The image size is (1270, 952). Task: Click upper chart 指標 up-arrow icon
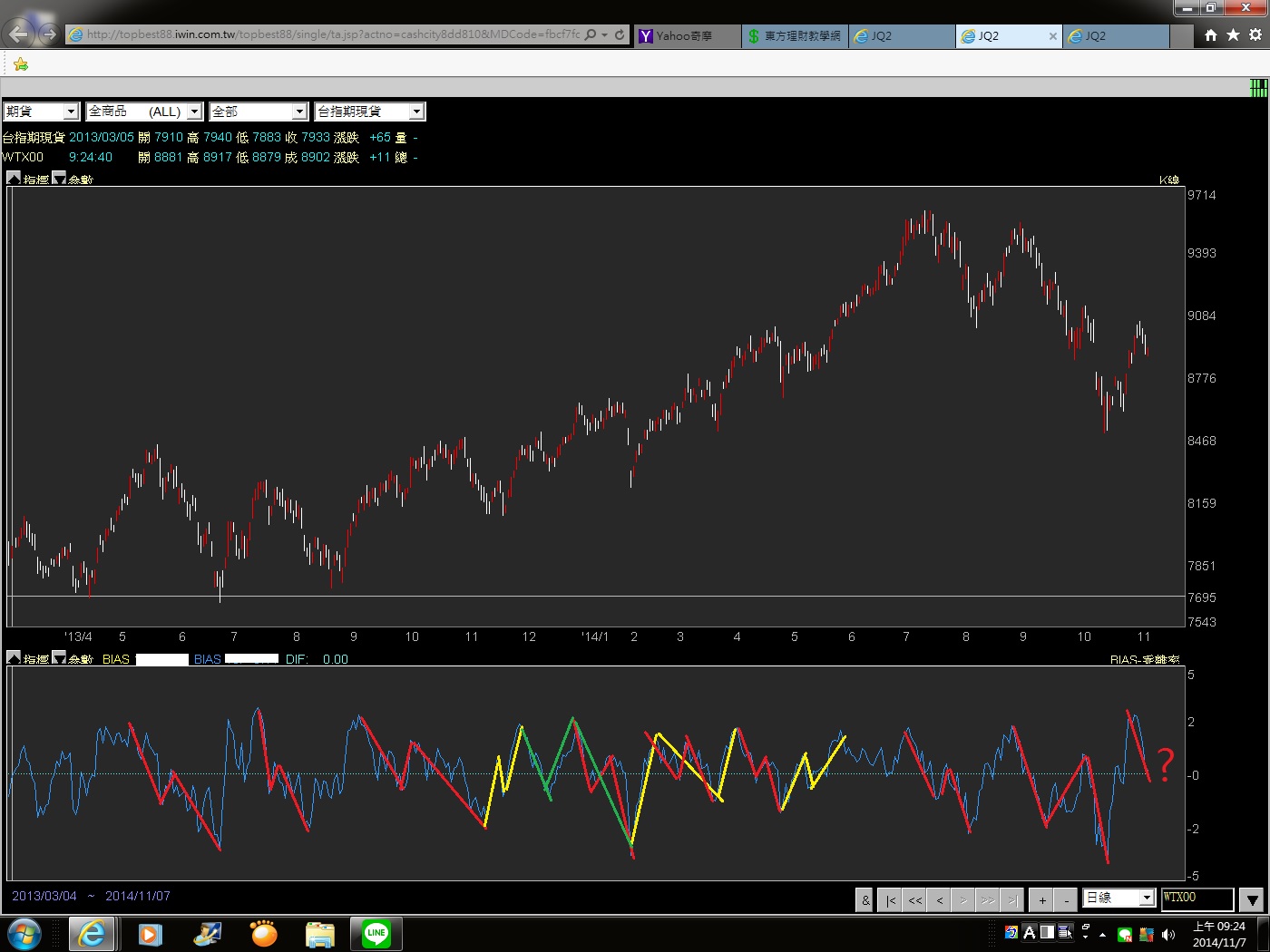(x=14, y=179)
